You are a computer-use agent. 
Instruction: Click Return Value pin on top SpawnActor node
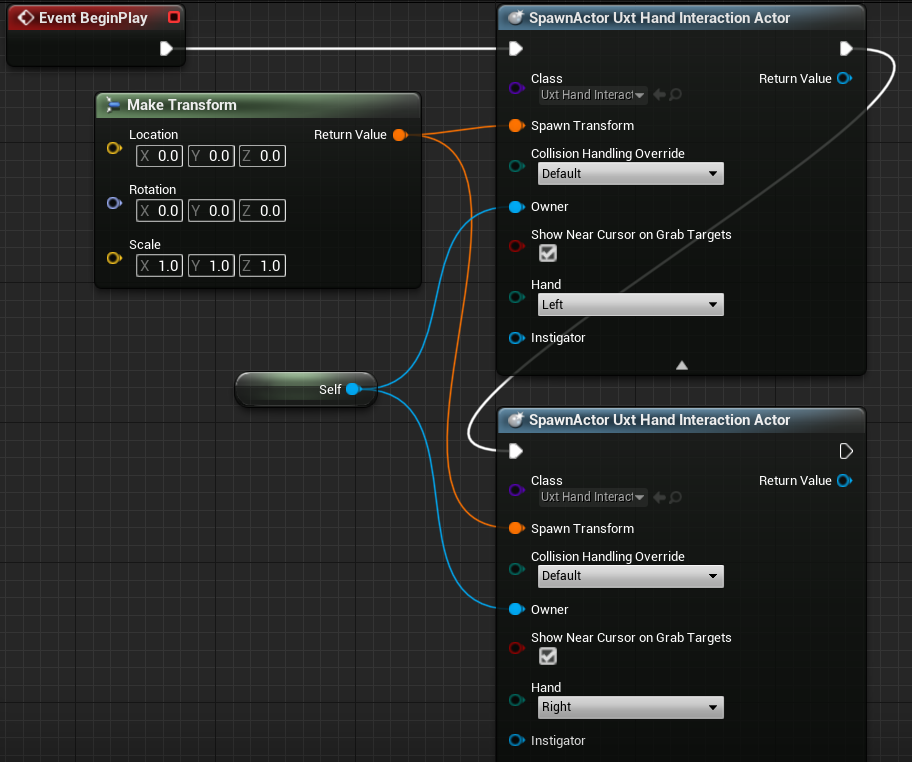click(x=844, y=78)
